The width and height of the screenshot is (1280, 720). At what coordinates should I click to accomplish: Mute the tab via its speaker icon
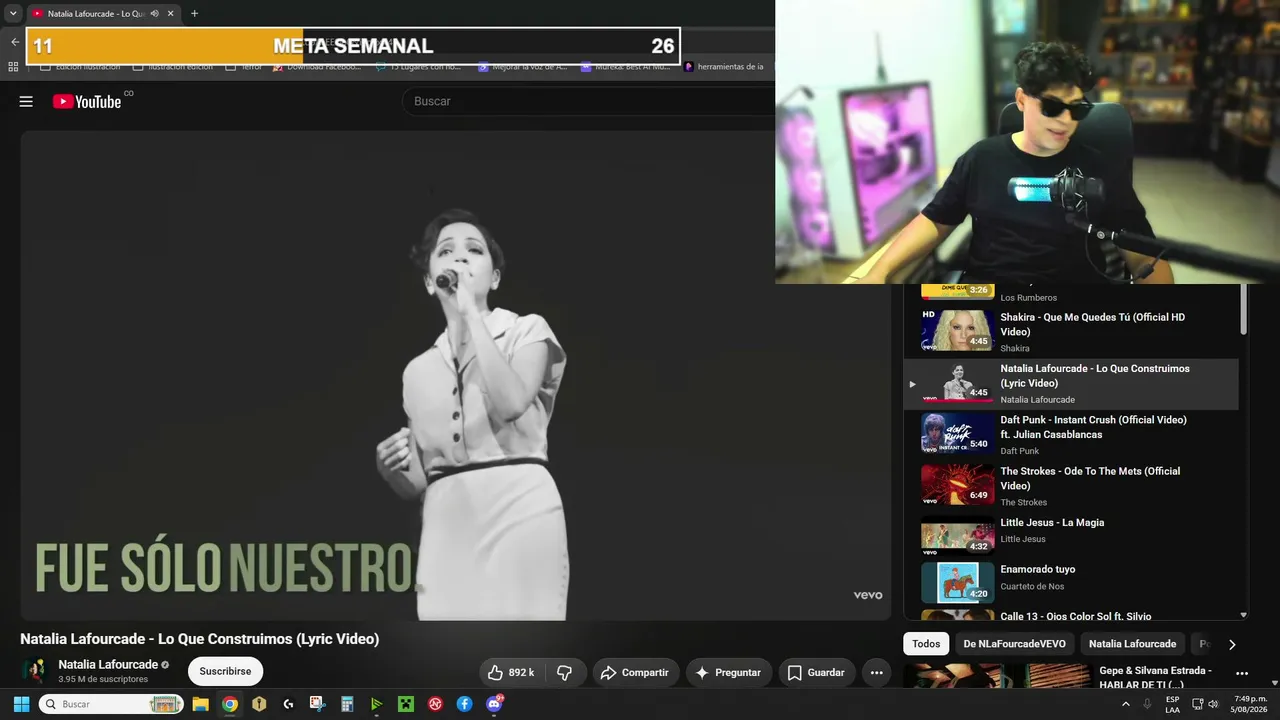(154, 14)
